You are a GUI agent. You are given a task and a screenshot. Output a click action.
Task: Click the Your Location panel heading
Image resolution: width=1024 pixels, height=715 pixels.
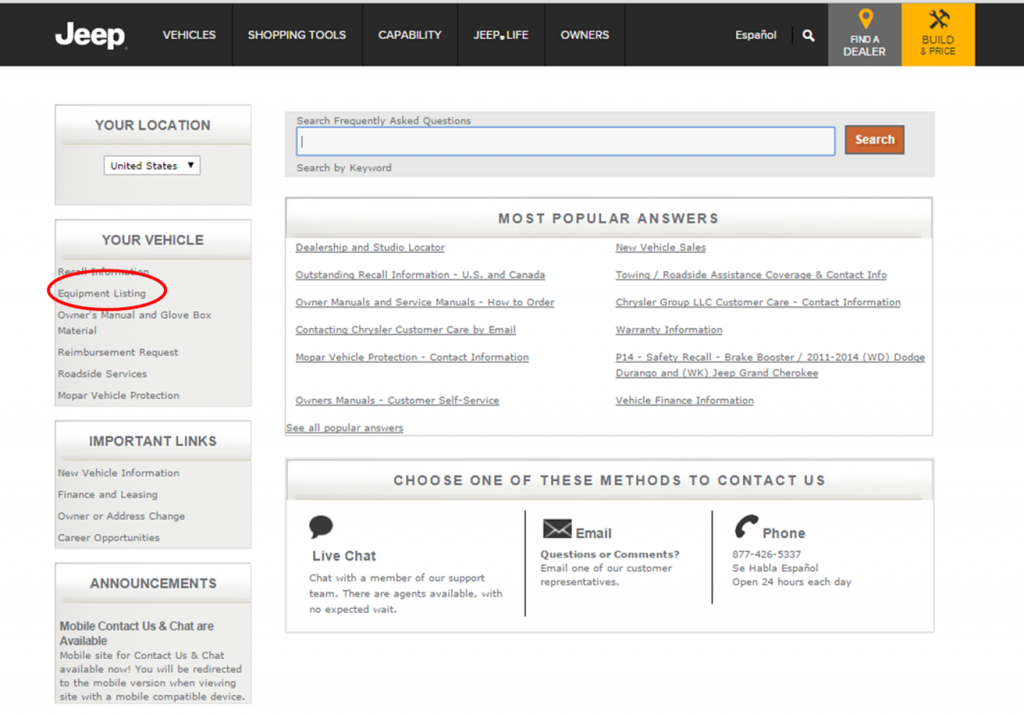pyautogui.click(x=153, y=125)
